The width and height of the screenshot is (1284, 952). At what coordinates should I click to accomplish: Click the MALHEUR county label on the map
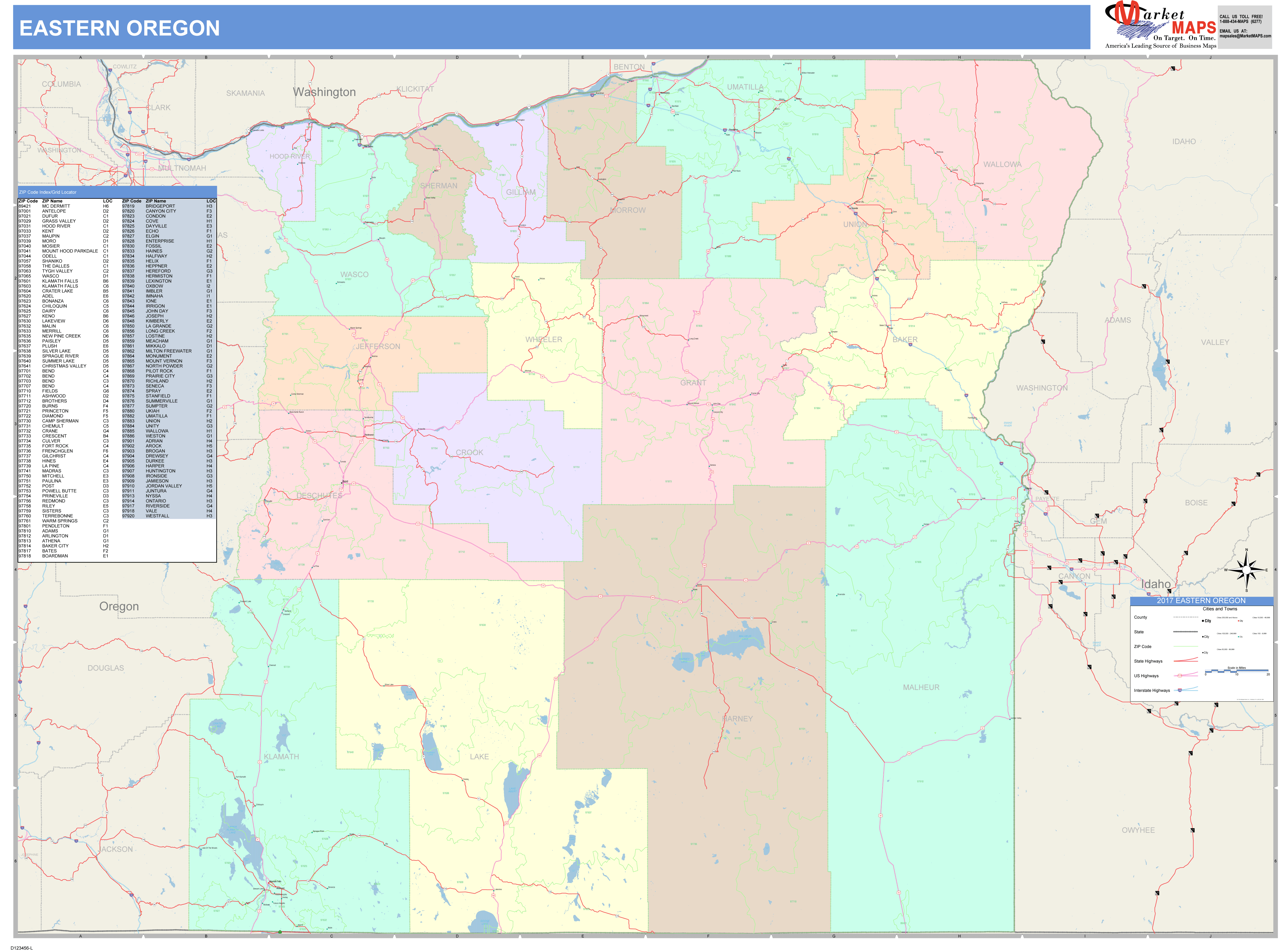(922, 687)
